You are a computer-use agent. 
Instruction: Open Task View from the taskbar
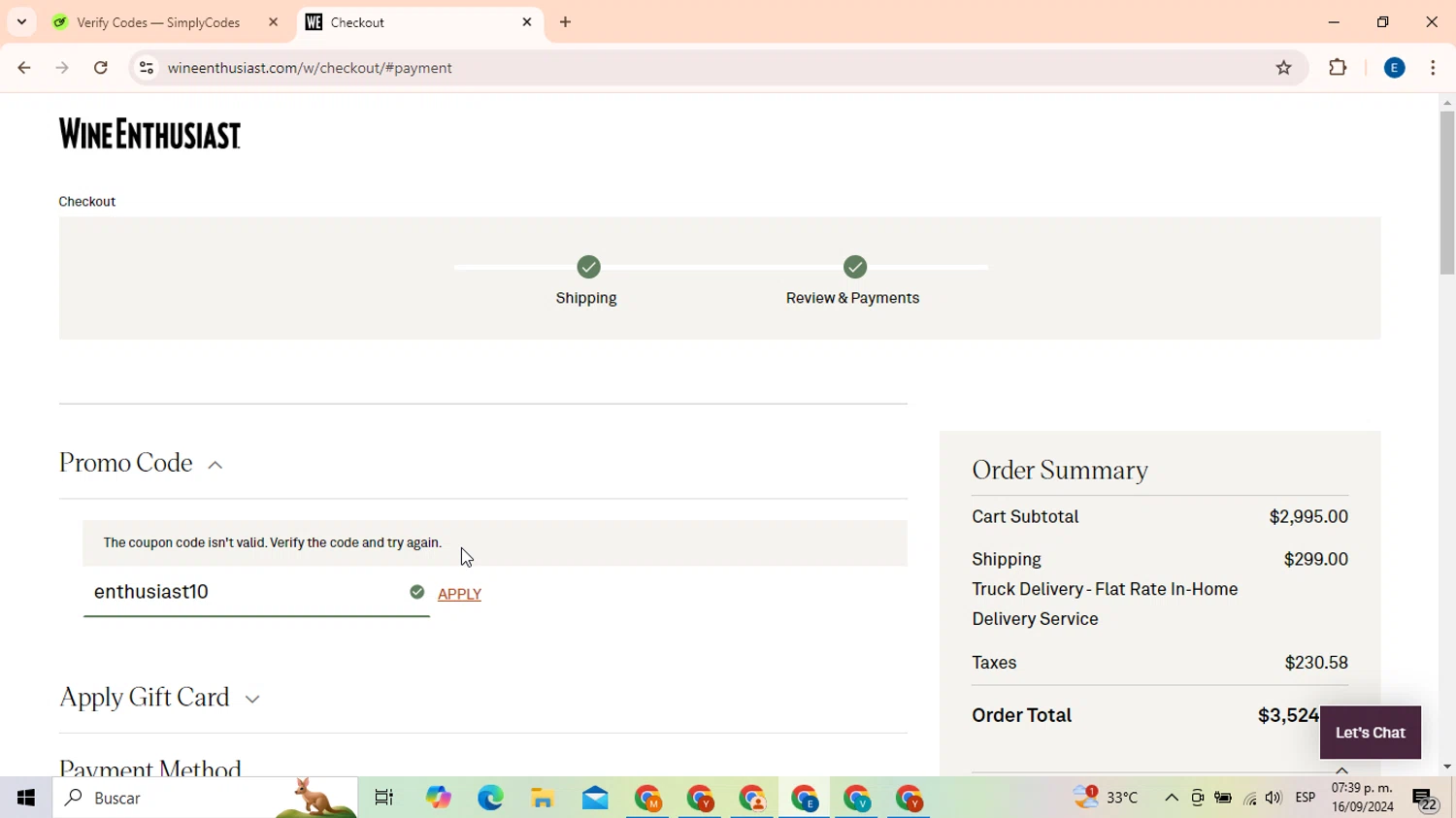click(384, 798)
